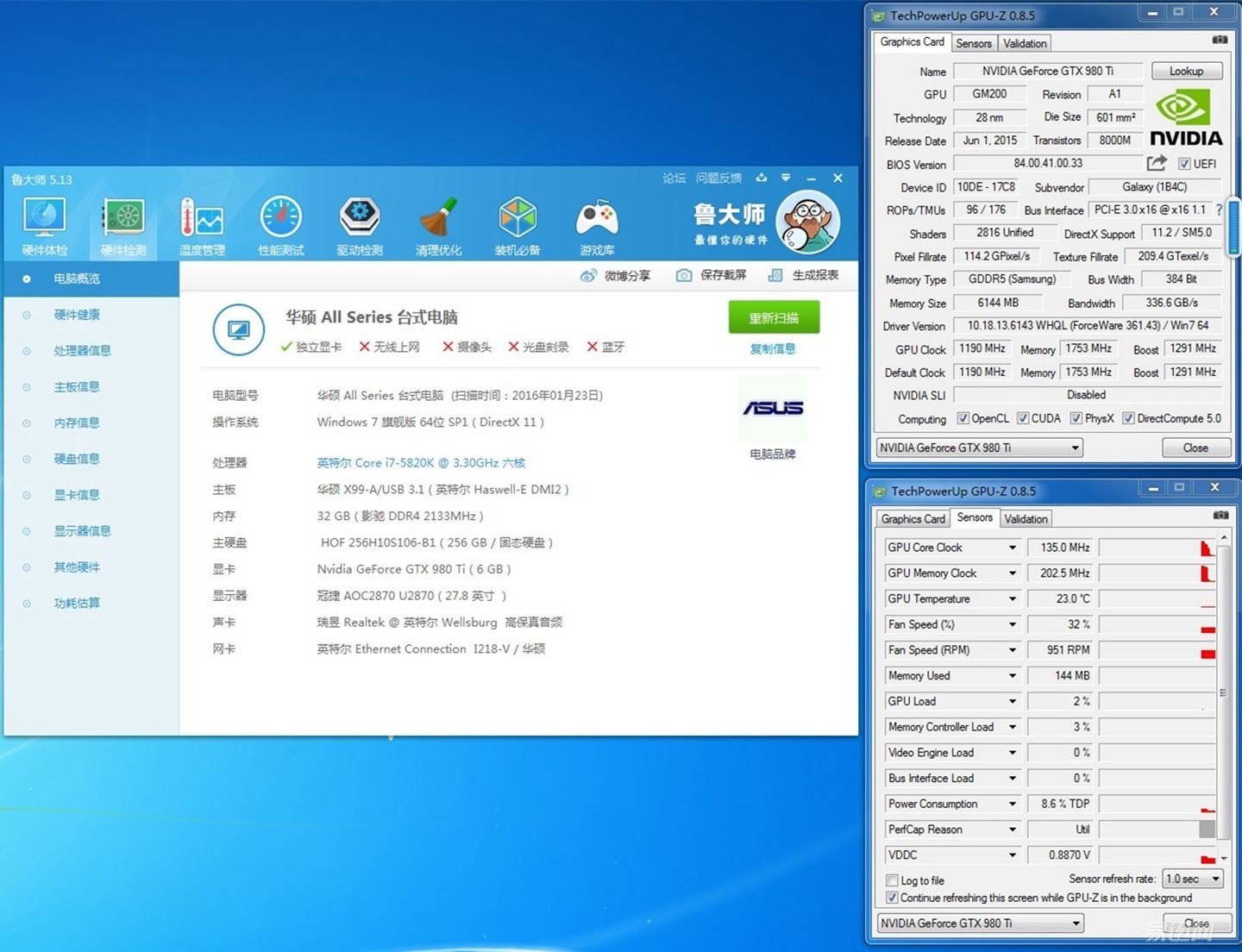Expand the GPU Core Clock sensor dropdown
Image resolution: width=1242 pixels, height=952 pixels.
click(1013, 548)
